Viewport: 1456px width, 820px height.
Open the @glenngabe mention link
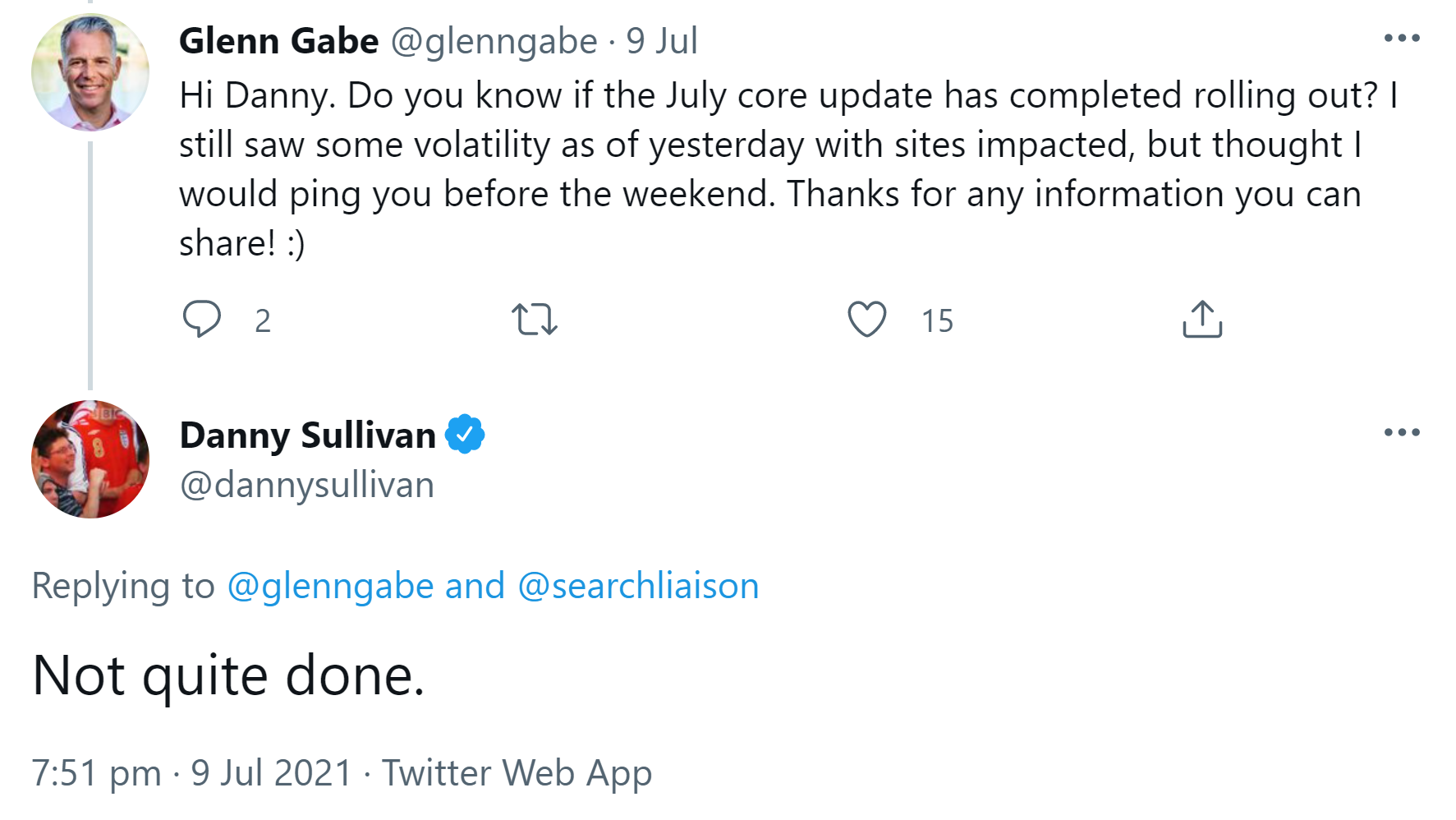(x=328, y=585)
